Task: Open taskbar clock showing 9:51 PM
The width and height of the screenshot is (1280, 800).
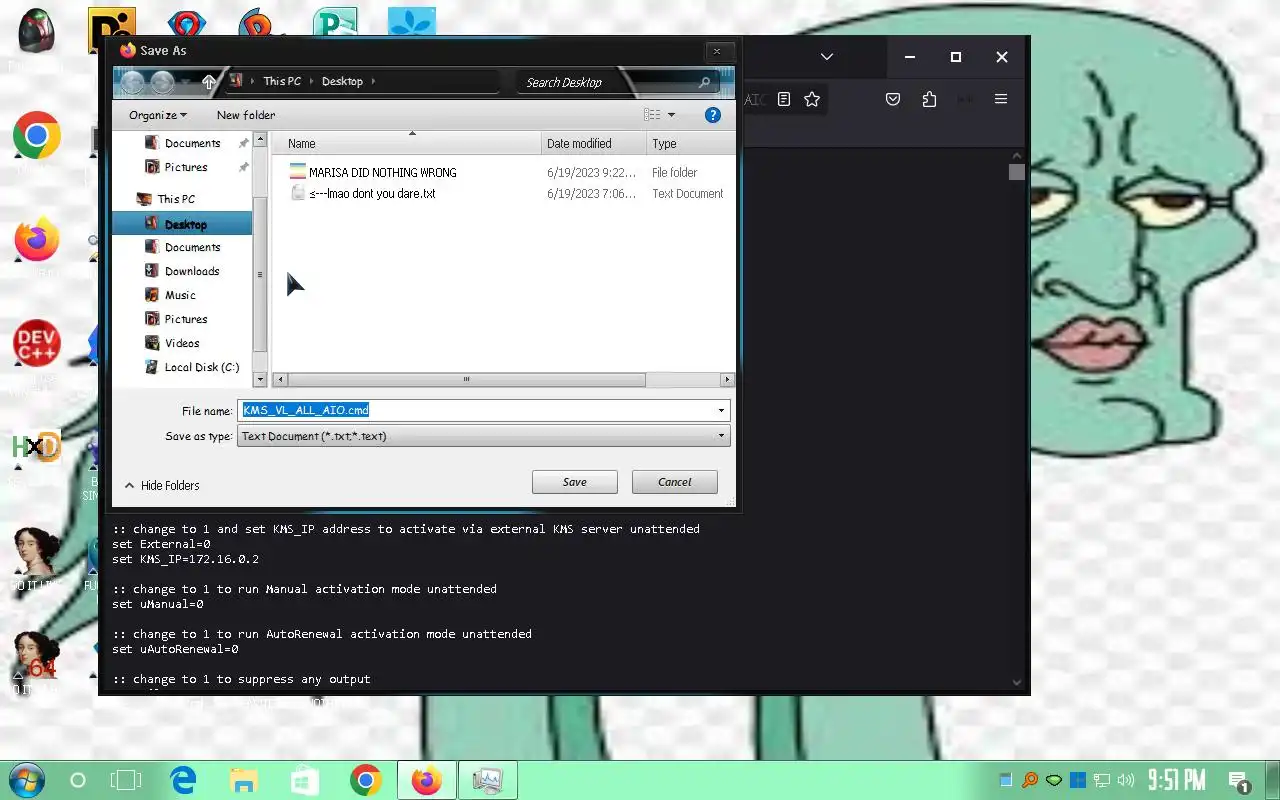Action: click(1176, 780)
